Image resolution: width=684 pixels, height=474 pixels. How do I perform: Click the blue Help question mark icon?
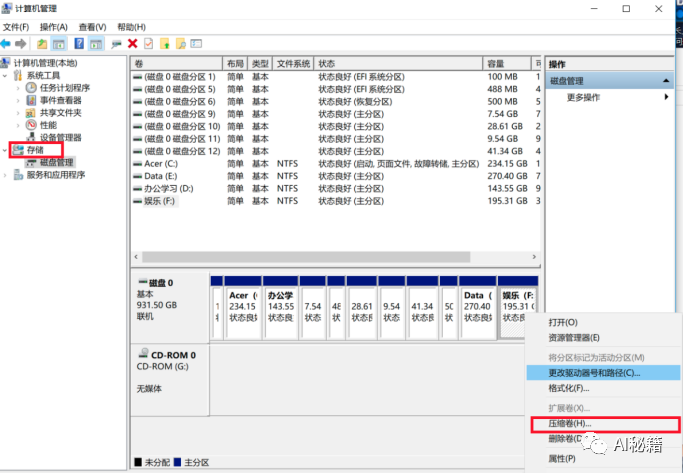tap(79, 44)
